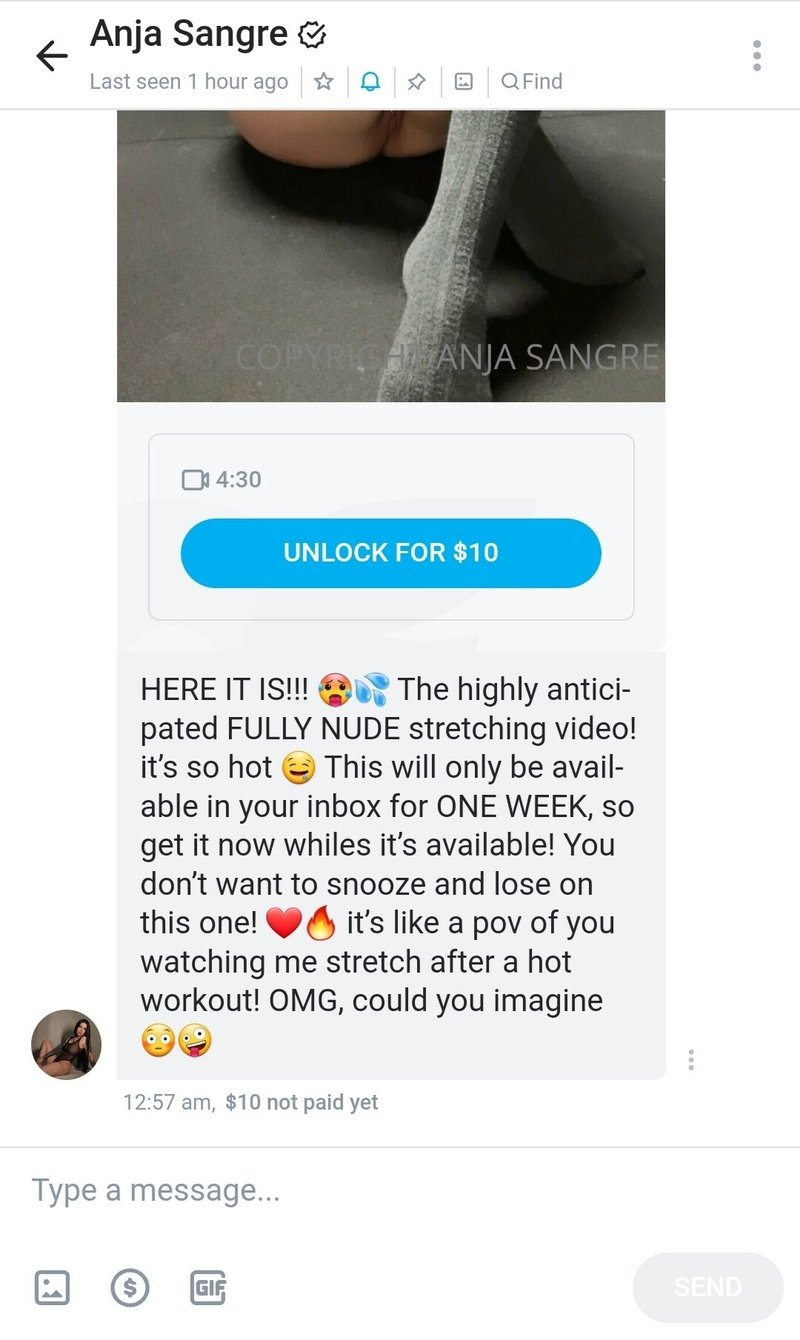Pin this conversation with the pin icon

point(417,82)
